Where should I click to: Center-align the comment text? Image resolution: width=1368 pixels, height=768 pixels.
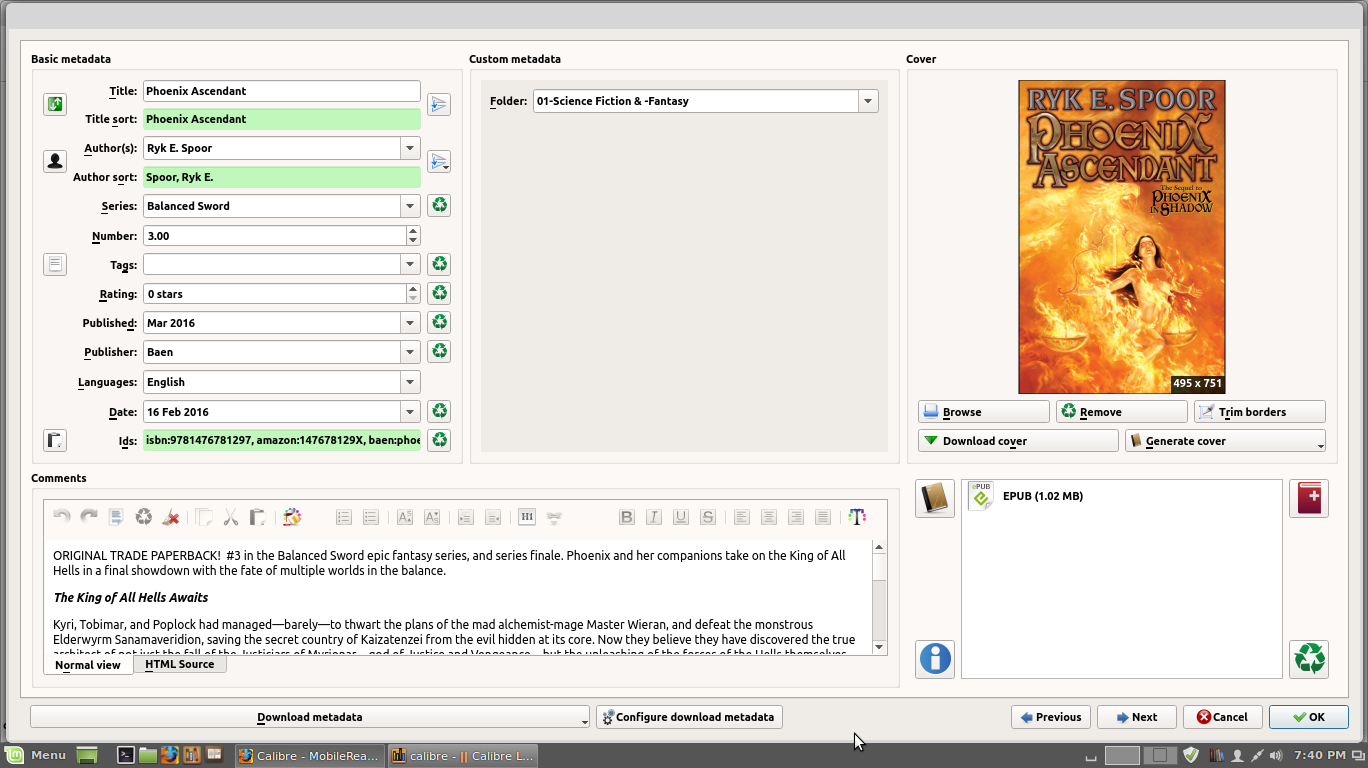tap(769, 517)
